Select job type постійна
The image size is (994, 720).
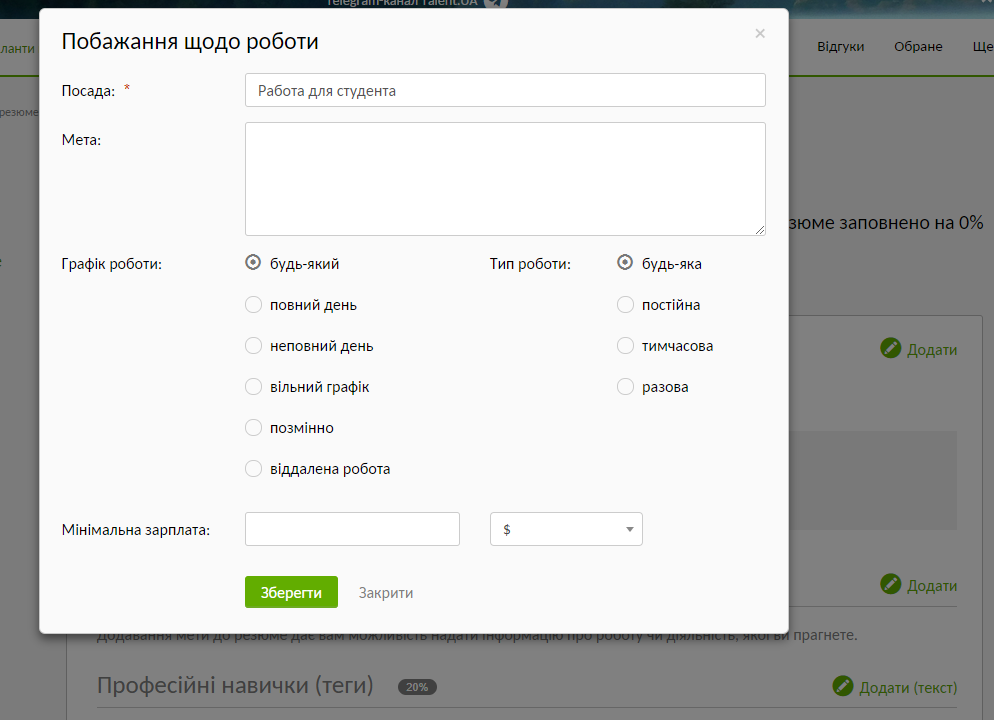pos(625,305)
